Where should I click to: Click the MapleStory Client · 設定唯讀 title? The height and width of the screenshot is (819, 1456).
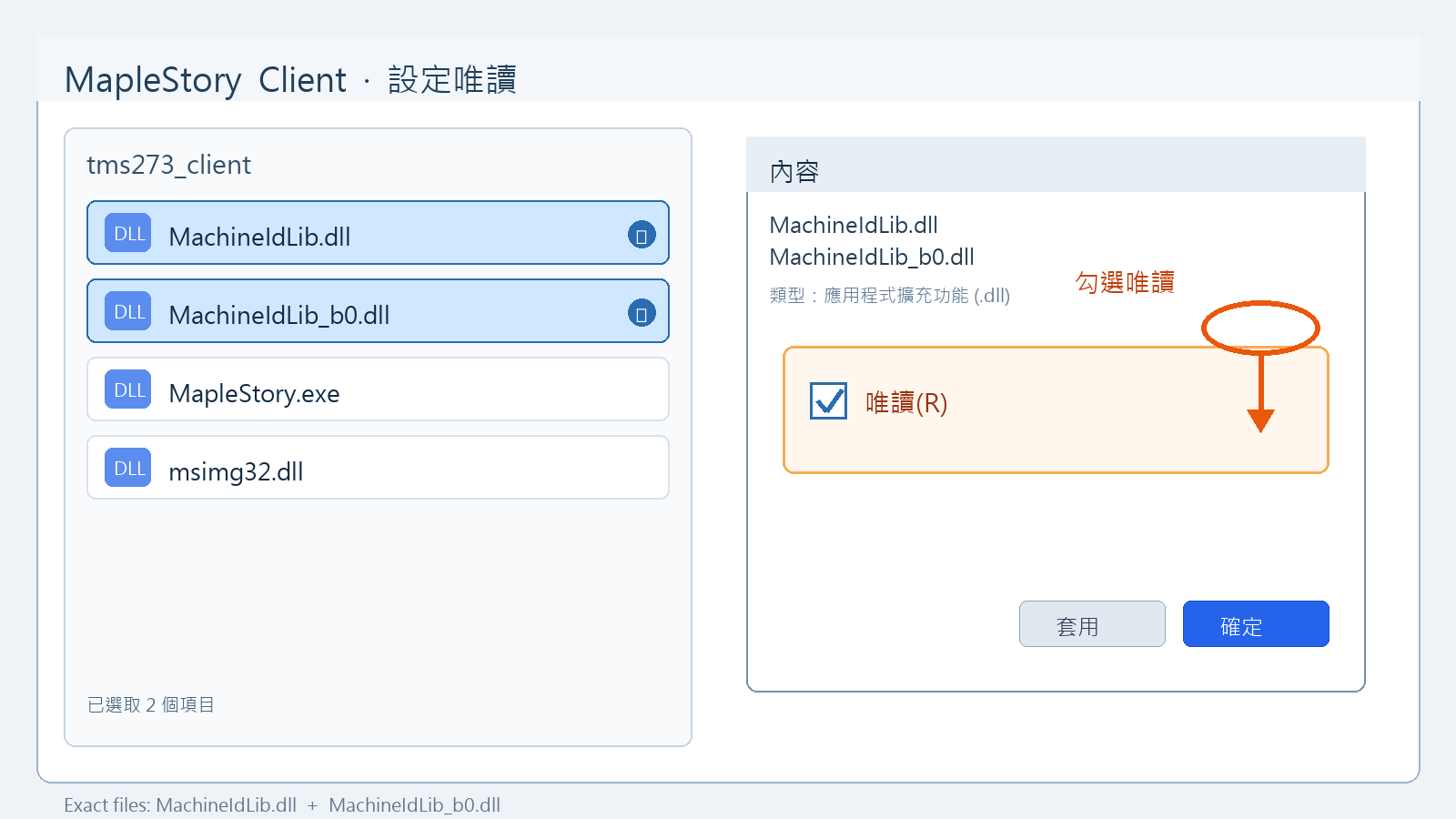pyautogui.click(x=290, y=80)
